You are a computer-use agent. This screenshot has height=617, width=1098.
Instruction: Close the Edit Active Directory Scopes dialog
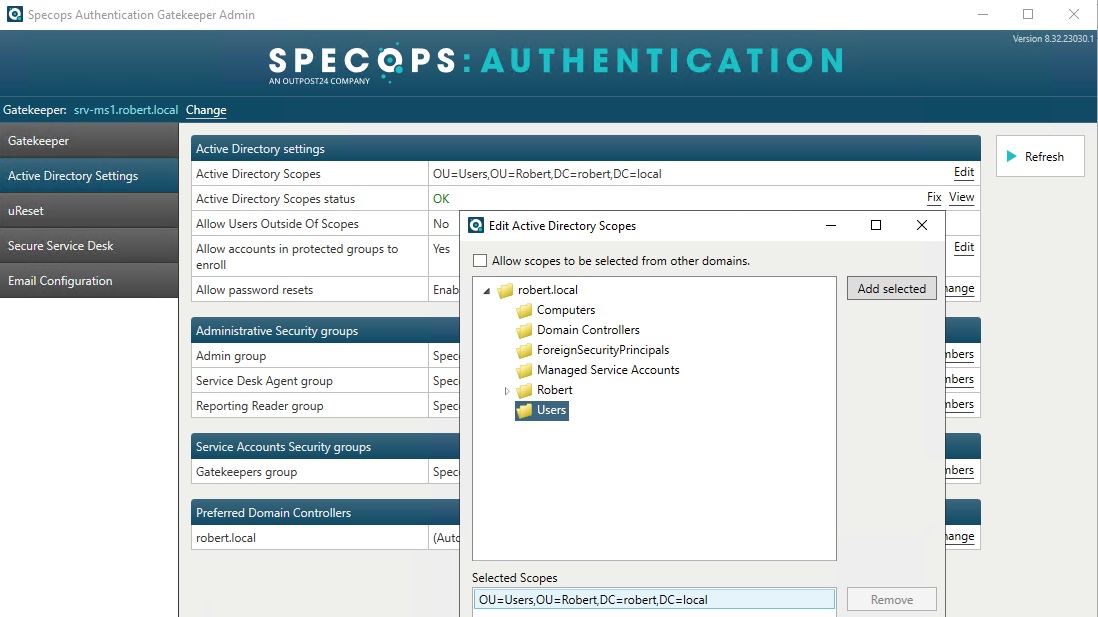(922, 226)
